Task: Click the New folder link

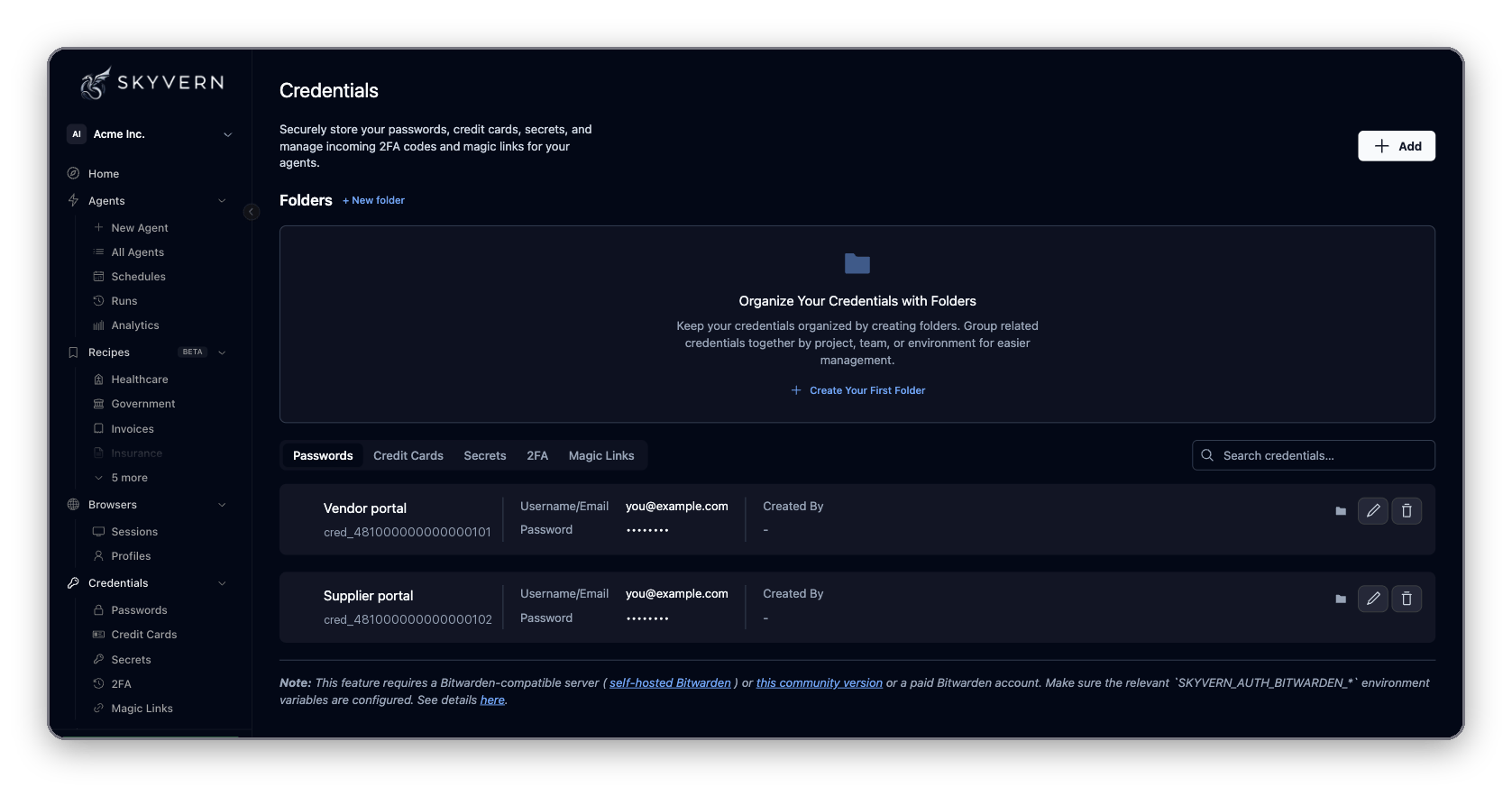Action: [x=373, y=200]
